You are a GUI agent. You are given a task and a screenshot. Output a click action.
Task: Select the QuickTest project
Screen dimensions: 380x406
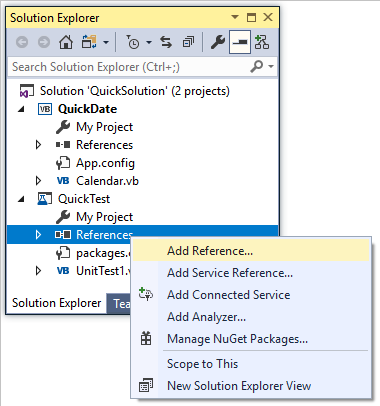pyautogui.click(x=84, y=199)
